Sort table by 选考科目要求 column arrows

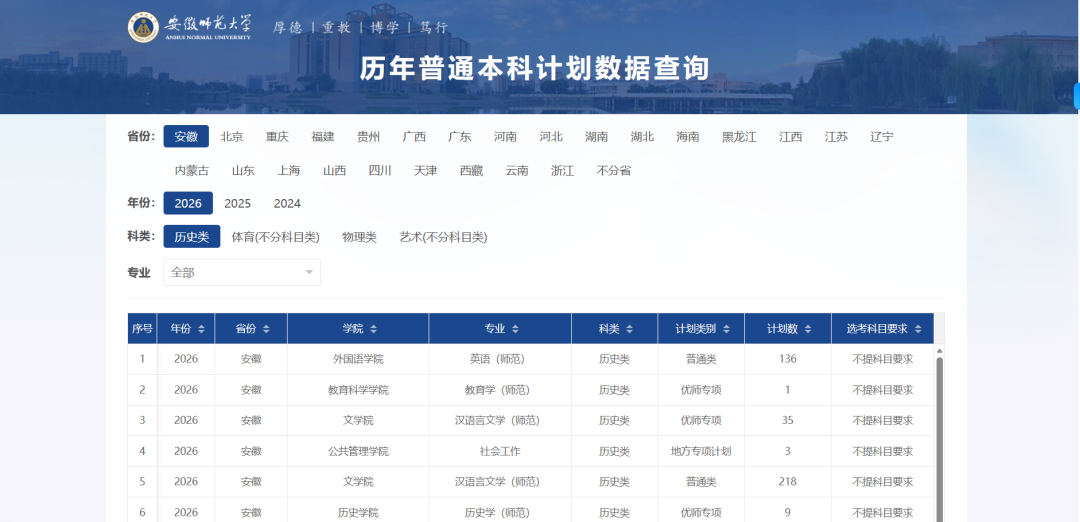[x=918, y=329]
